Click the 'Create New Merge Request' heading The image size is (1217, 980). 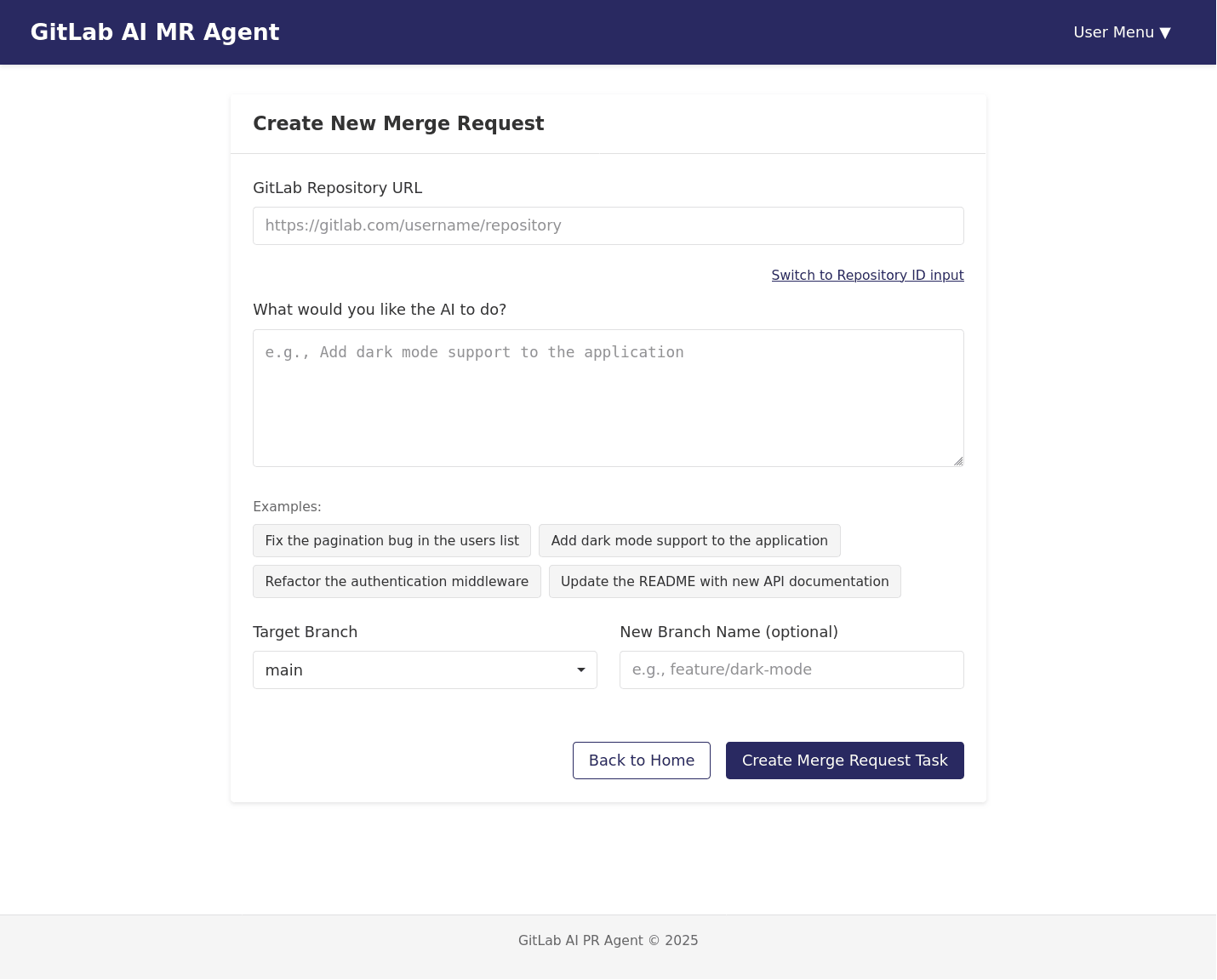click(x=398, y=123)
